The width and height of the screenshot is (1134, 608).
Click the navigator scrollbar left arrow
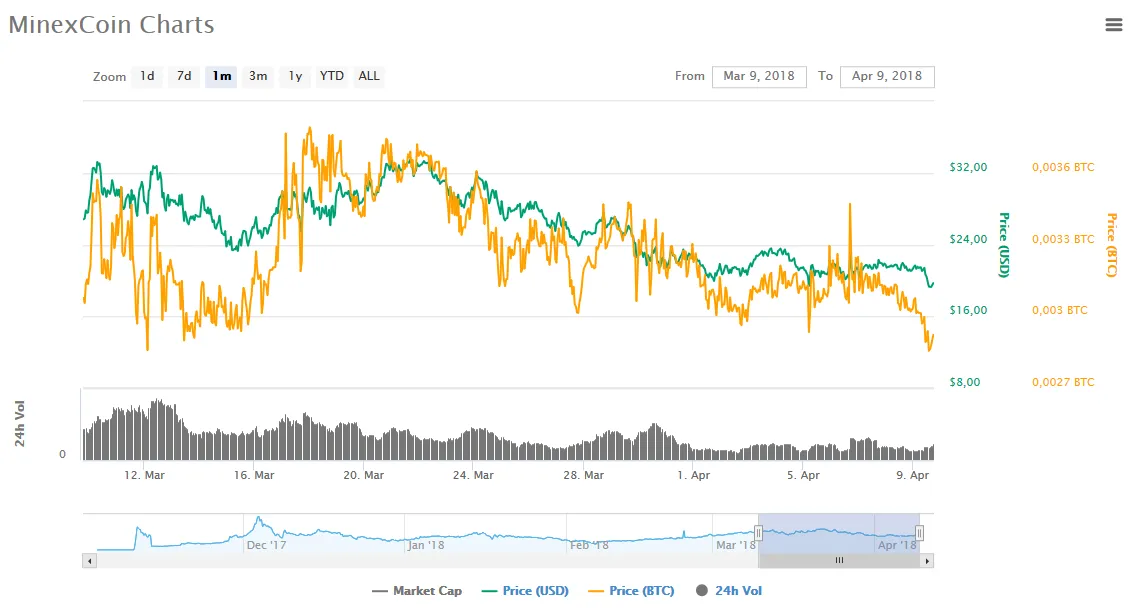pyautogui.click(x=89, y=560)
